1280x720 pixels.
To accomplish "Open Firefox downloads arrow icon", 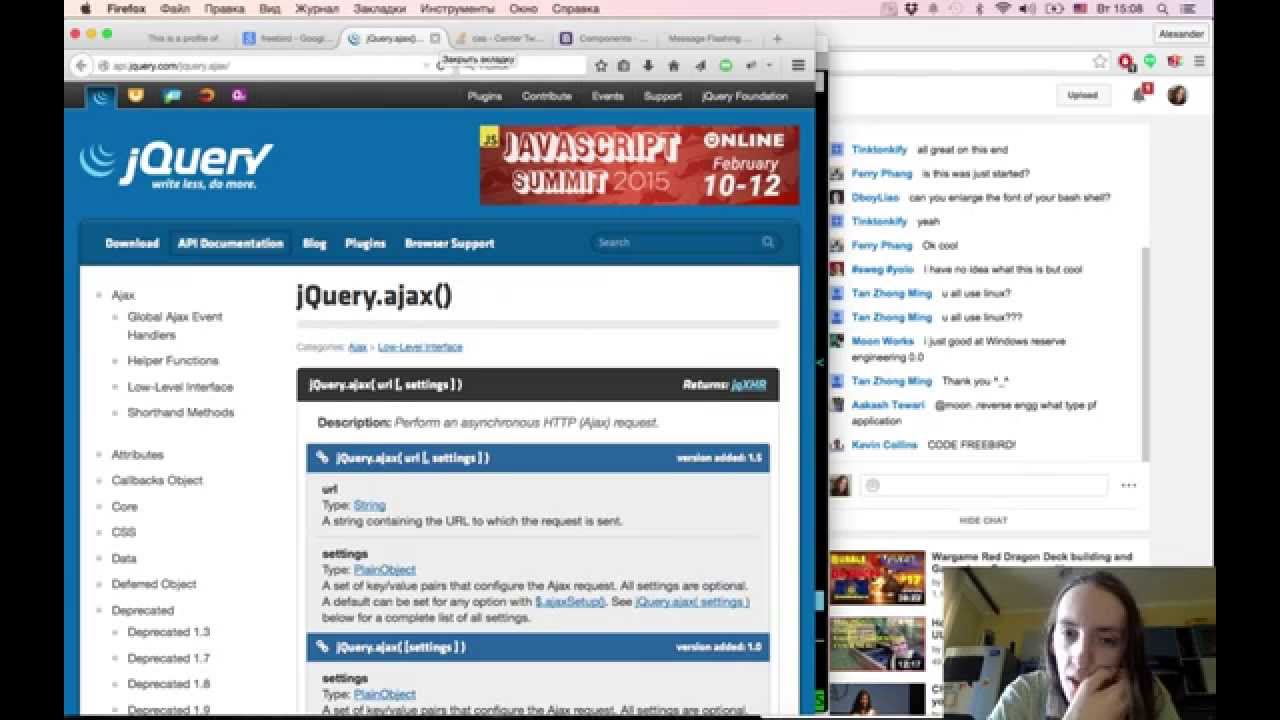I will (x=648, y=66).
